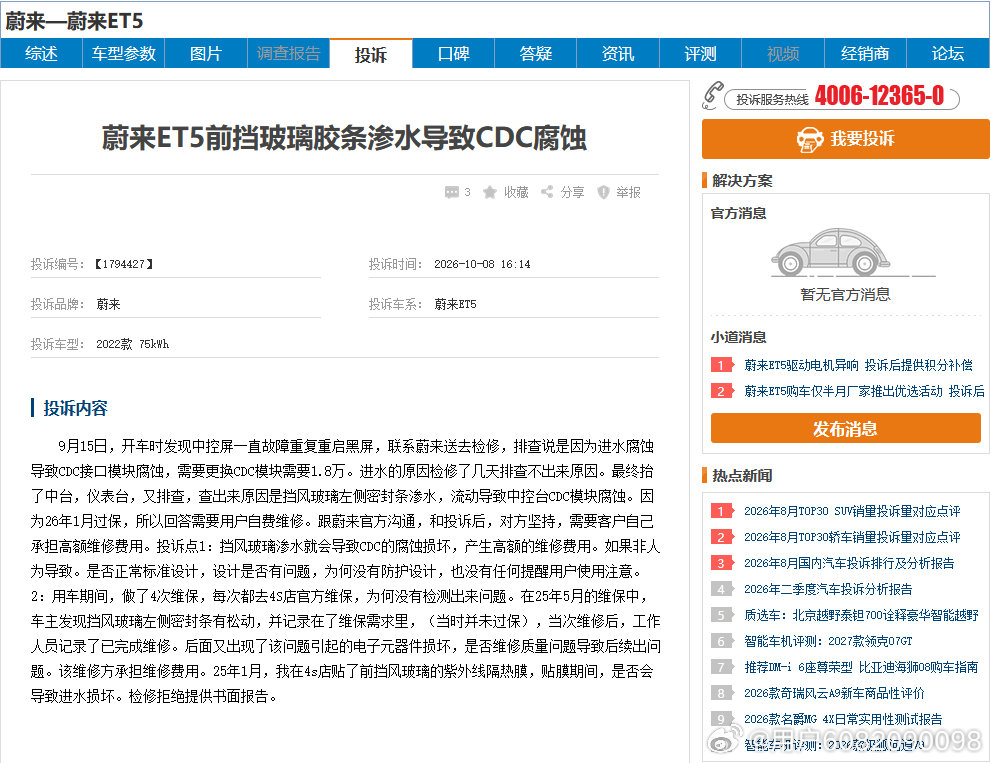Click complaint number 【1794427】

[x=124, y=264]
